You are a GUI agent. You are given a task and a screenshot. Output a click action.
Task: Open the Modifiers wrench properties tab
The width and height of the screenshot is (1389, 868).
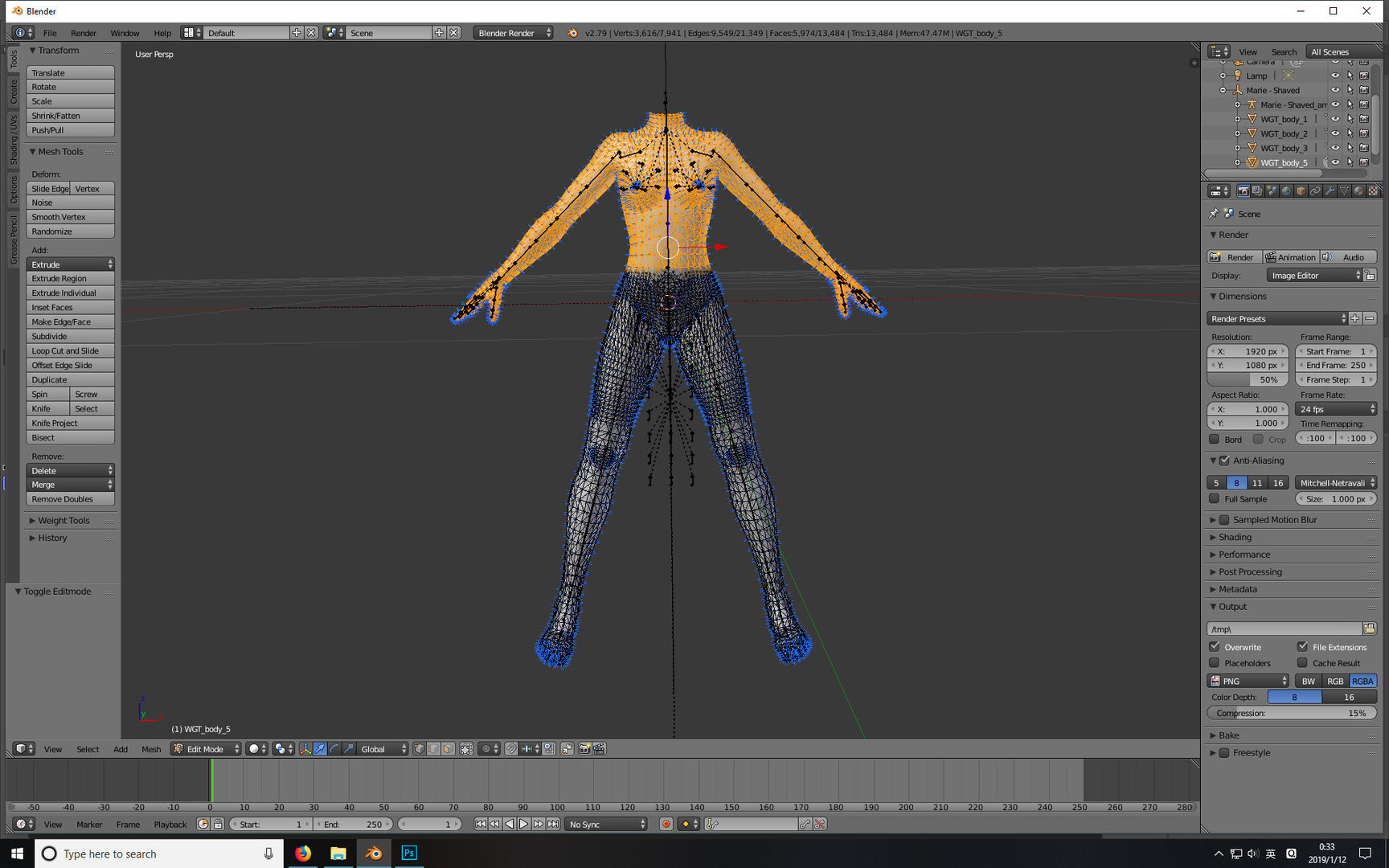1330,190
